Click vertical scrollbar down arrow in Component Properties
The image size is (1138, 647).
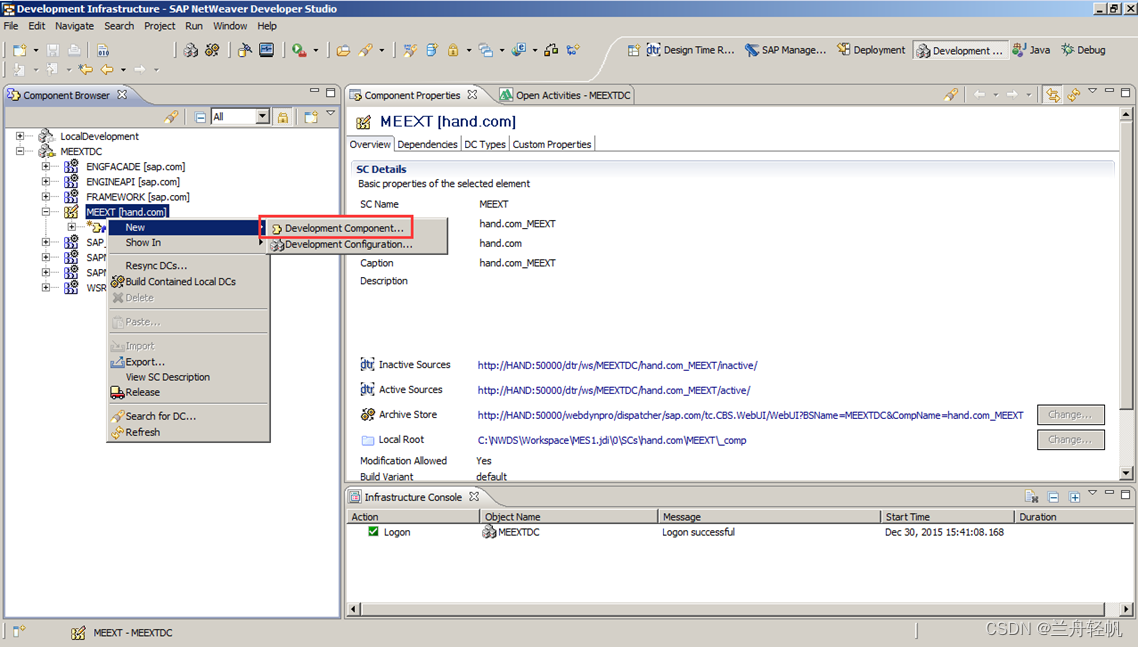[1126, 473]
